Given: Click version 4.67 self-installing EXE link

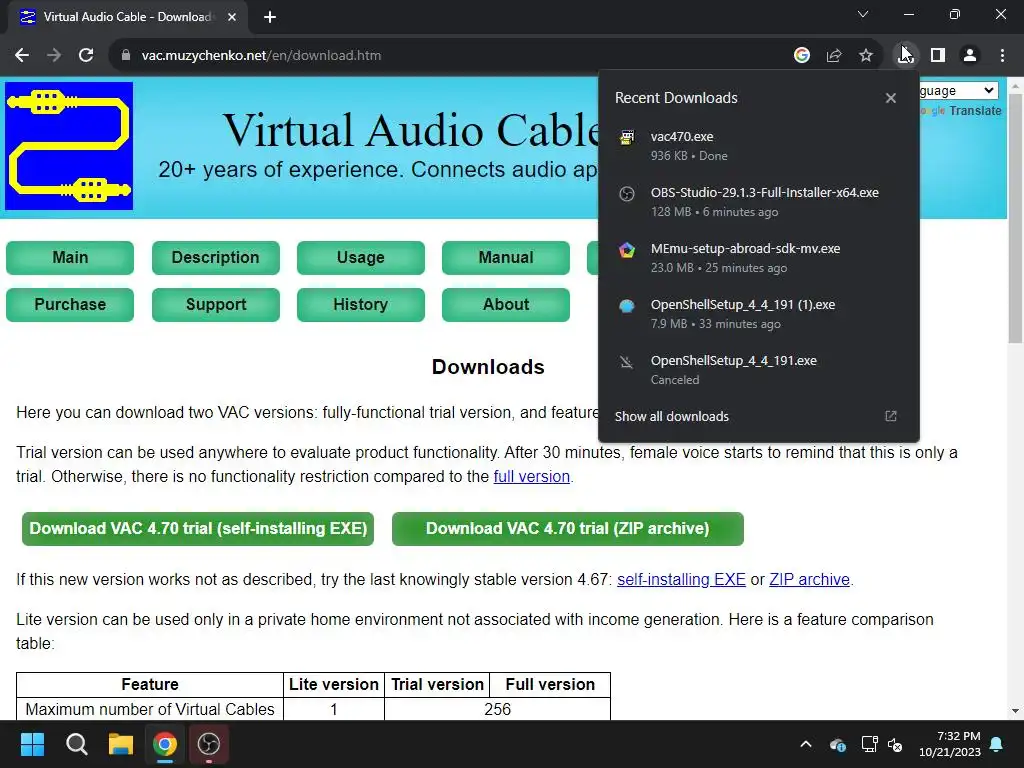Looking at the screenshot, I should [681, 580].
